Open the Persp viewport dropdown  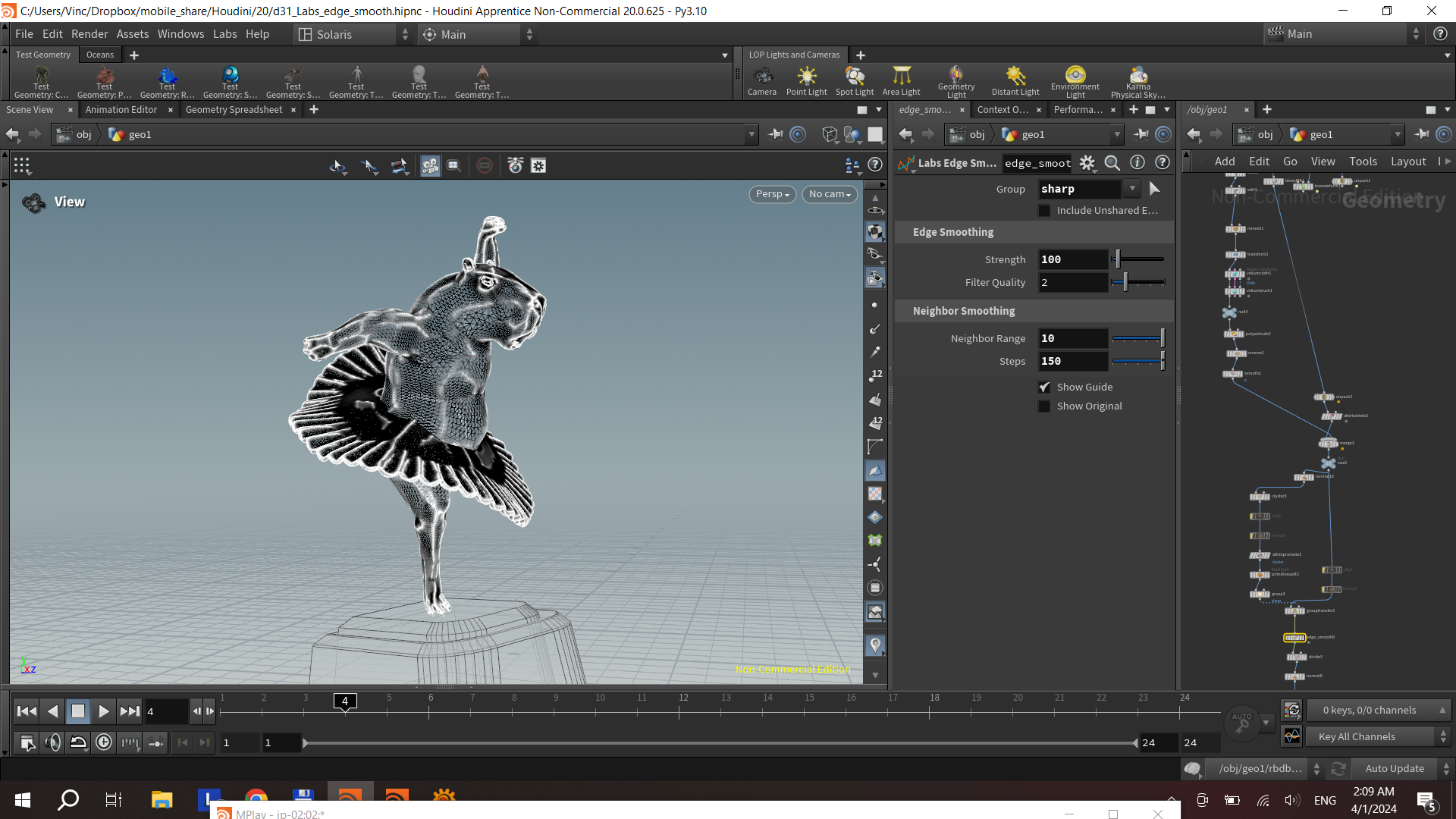click(x=773, y=194)
